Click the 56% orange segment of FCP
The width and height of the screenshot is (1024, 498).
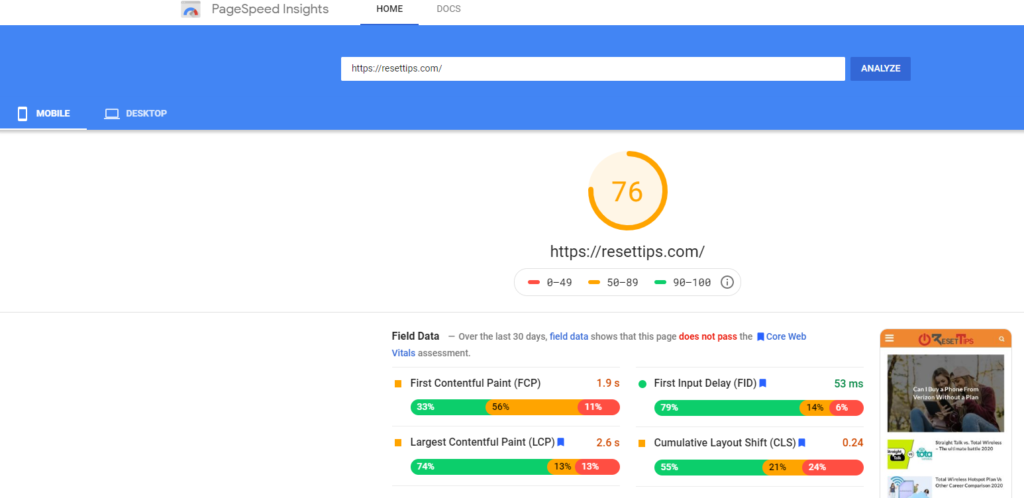(x=532, y=407)
